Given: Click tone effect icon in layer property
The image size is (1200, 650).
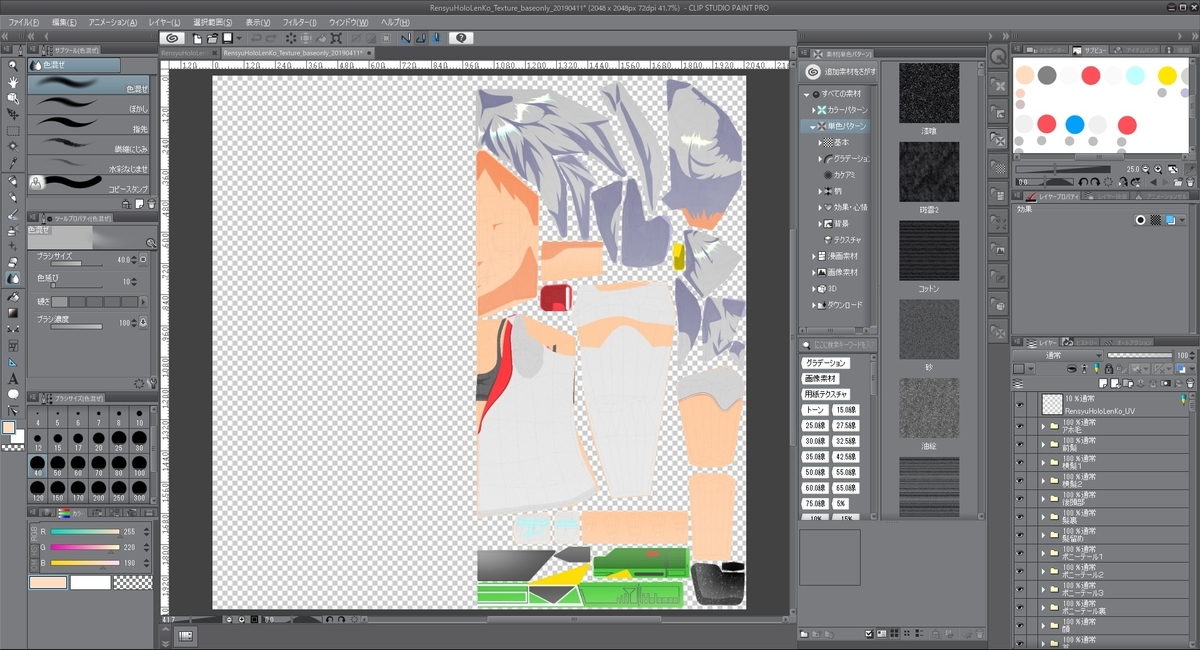Looking at the screenshot, I should tap(1154, 220).
